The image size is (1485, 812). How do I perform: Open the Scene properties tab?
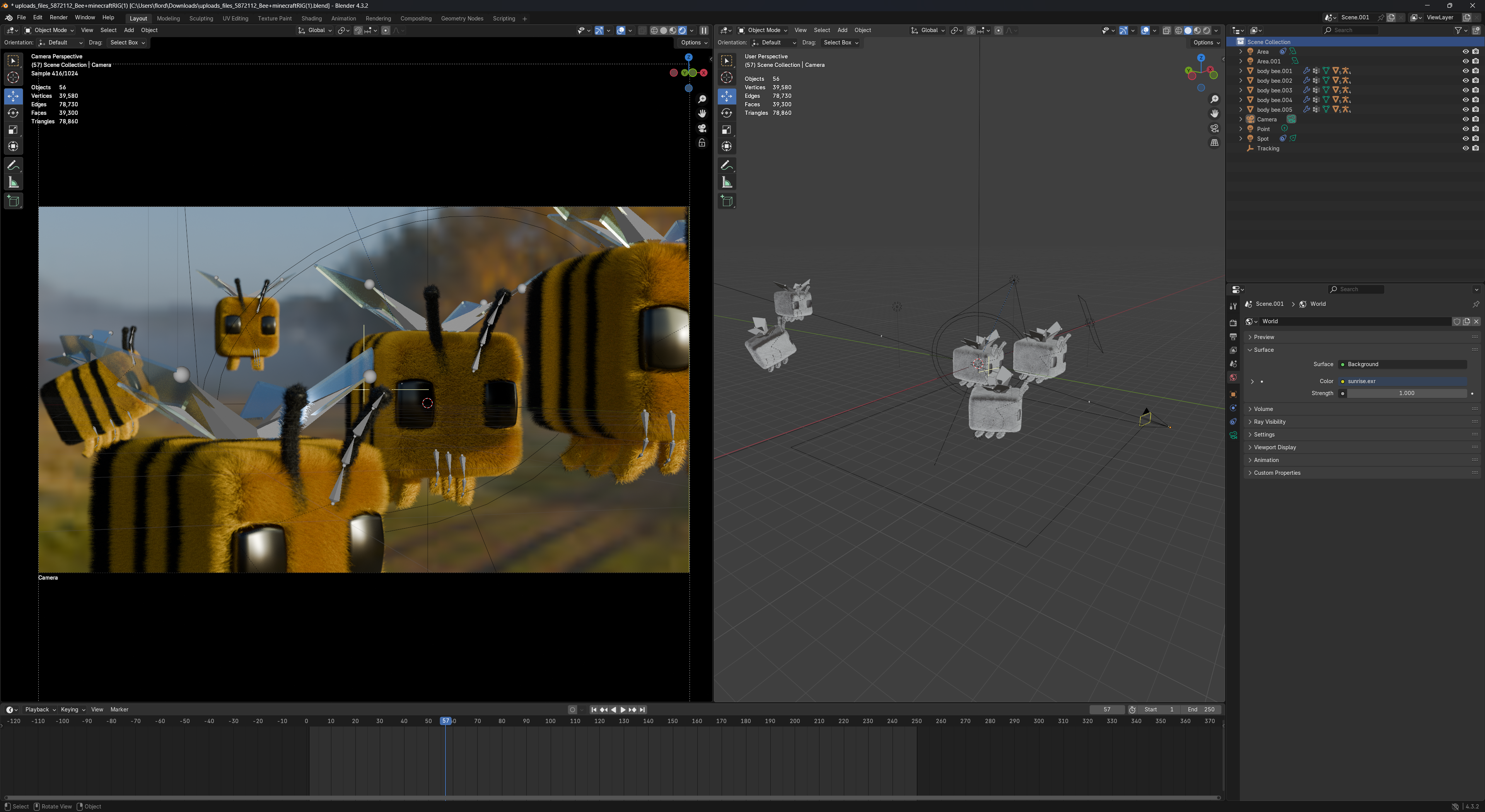click(1233, 364)
